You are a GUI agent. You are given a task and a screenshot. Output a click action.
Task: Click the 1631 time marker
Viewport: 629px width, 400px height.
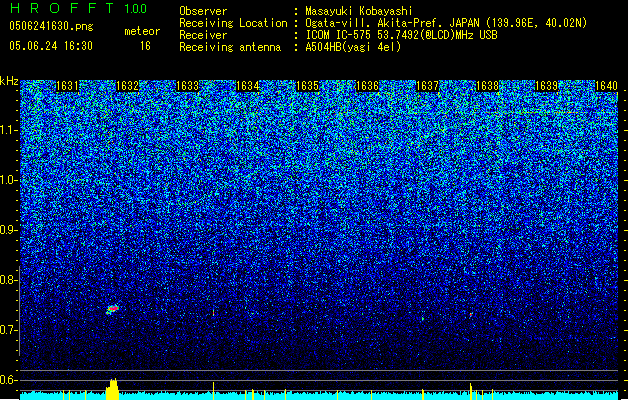(67, 86)
